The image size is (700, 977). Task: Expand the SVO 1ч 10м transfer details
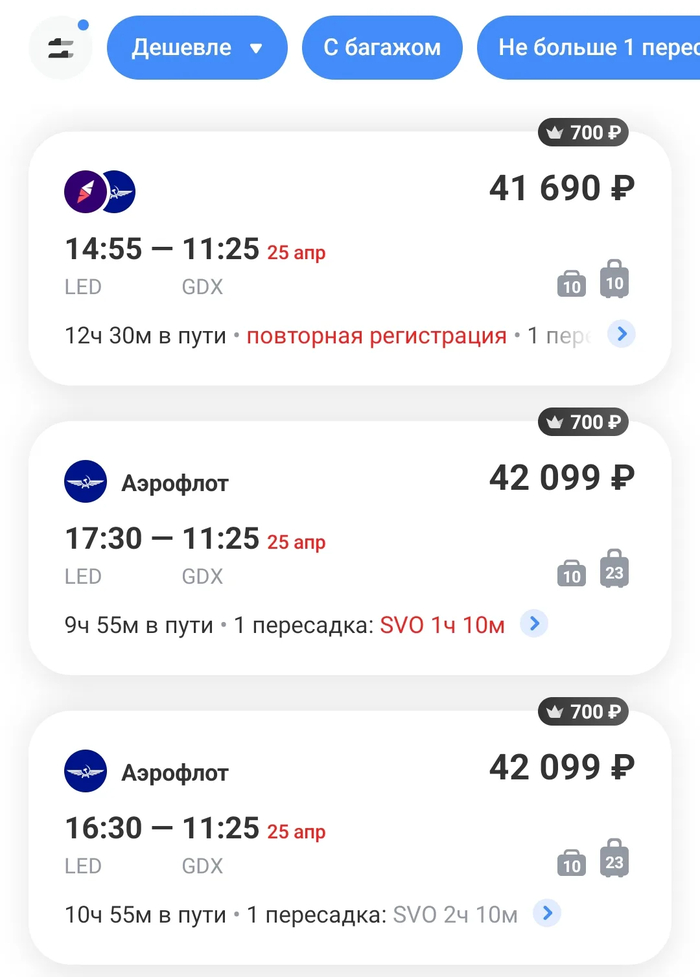point(536,625)
